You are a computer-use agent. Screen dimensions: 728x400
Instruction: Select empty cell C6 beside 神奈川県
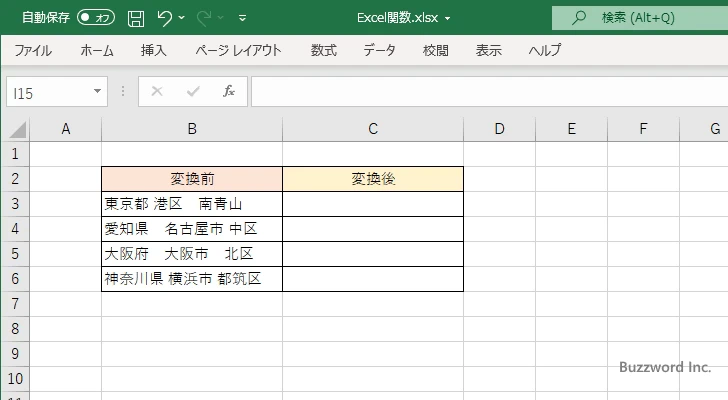[x=373, y=279]
